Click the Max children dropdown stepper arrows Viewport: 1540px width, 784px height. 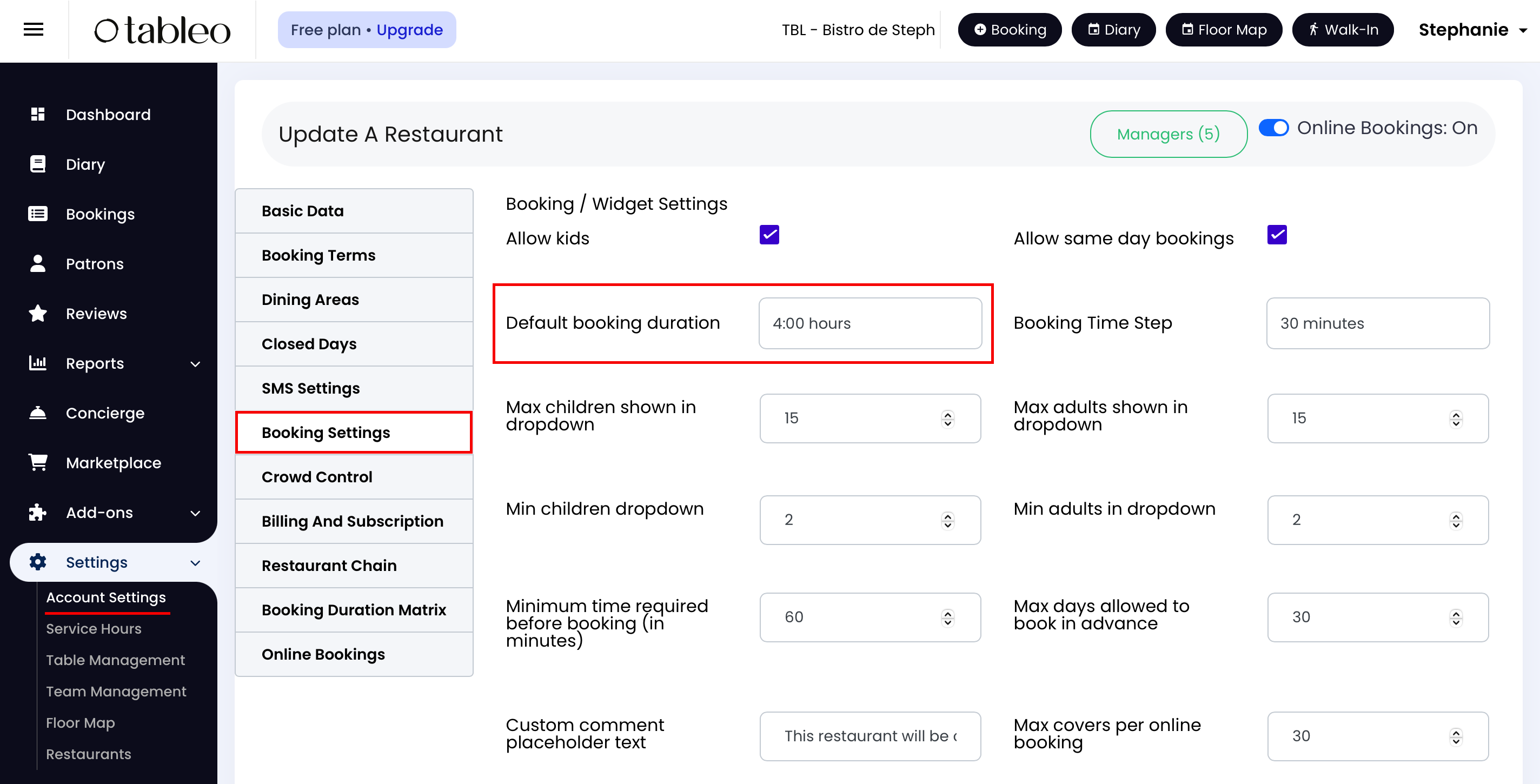pos(947,418)
